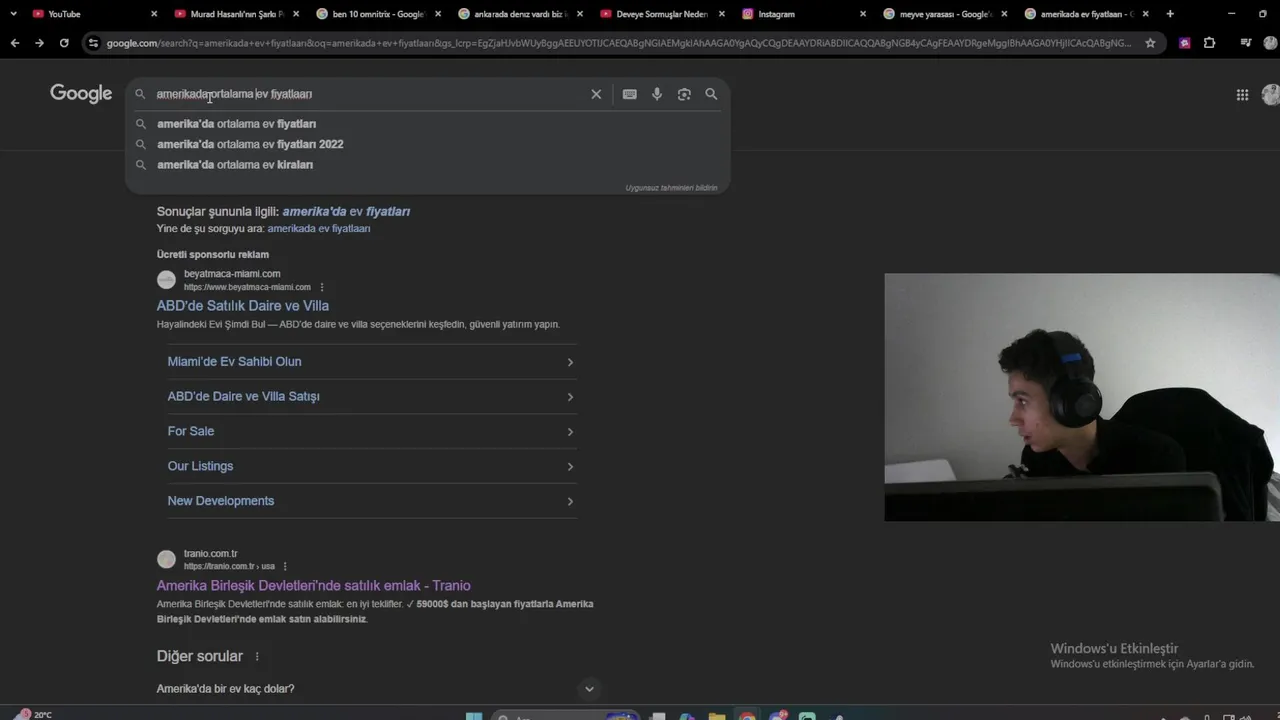The height and width of the screenshot is (720, 1280).
Task: Switch to the Deveye Sormuşlar Neden tab
Action: pos(662,14)
